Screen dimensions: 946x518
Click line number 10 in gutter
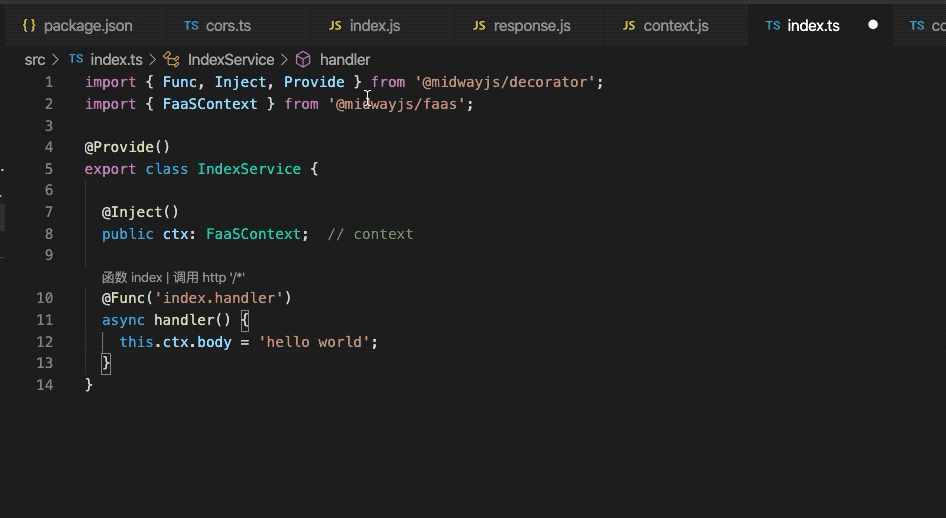coord(45,298)
